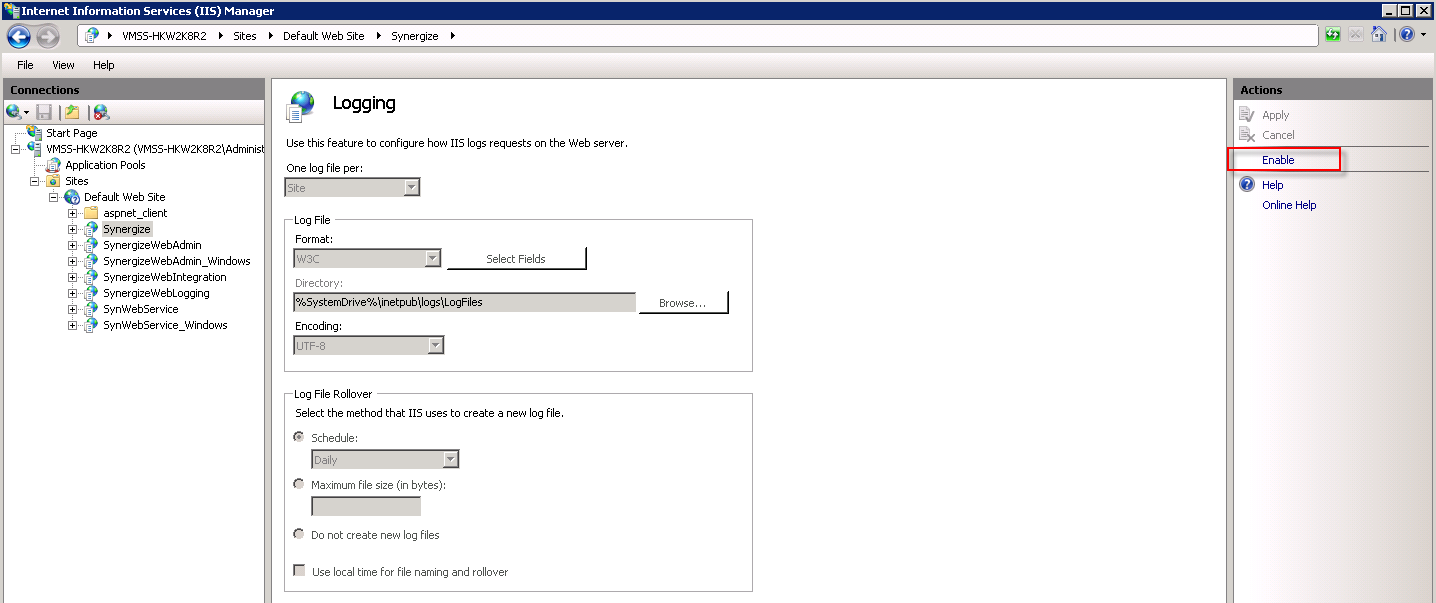This screenshot has width=1436, height=603.
Task: Click the Browse... button
Action: pyautogui.click(x=683, y=302)
